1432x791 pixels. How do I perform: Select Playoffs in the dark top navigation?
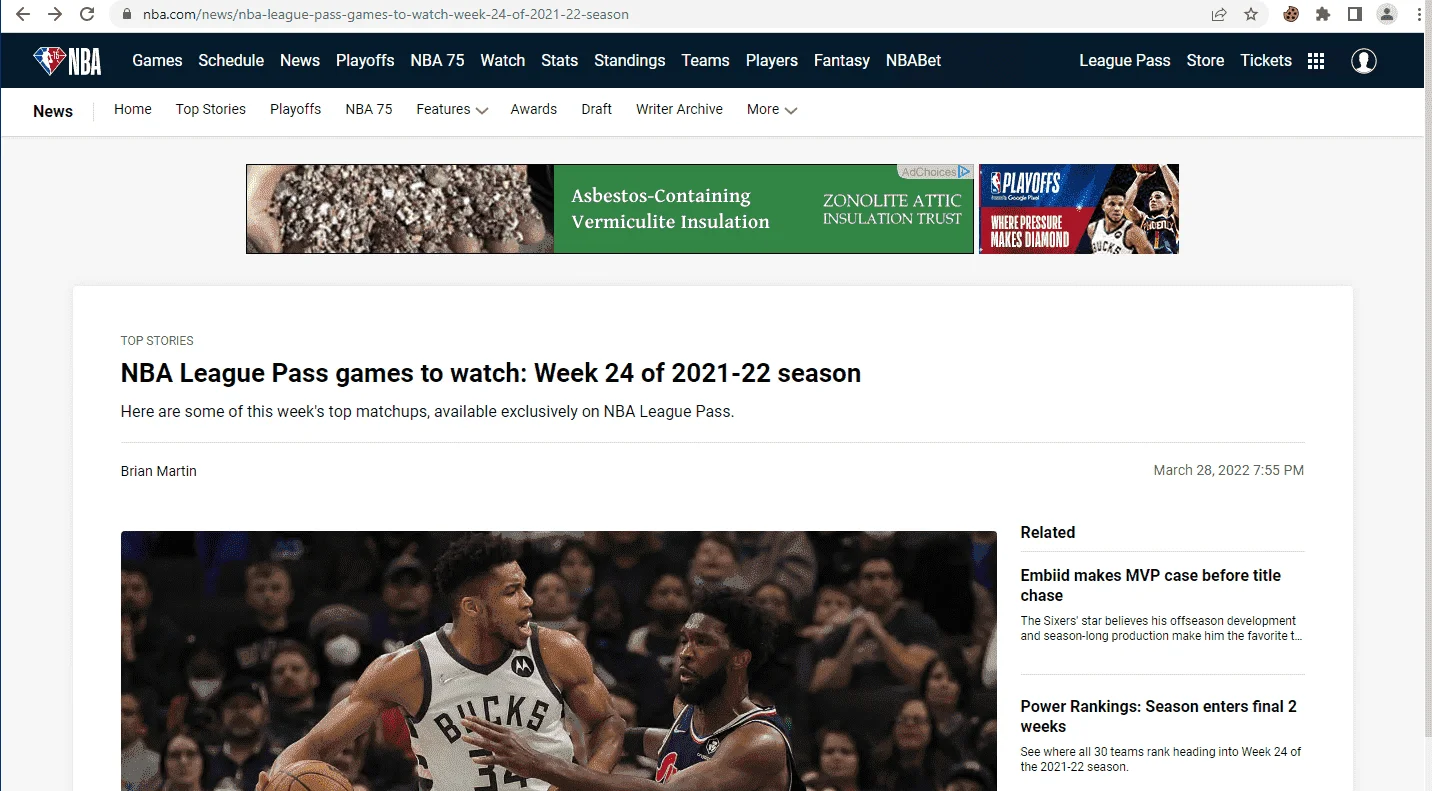coord(365,60)
